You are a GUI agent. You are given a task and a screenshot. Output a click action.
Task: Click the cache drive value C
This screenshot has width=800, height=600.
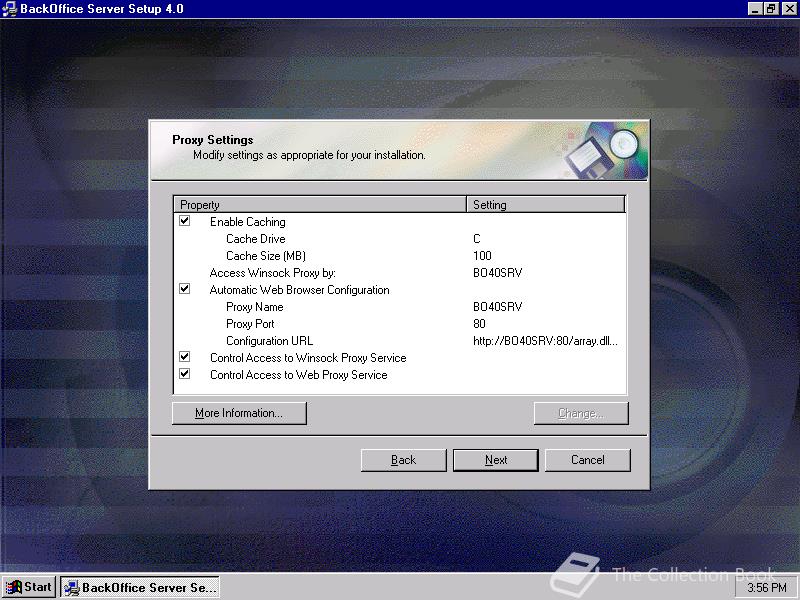click(477, 239)
